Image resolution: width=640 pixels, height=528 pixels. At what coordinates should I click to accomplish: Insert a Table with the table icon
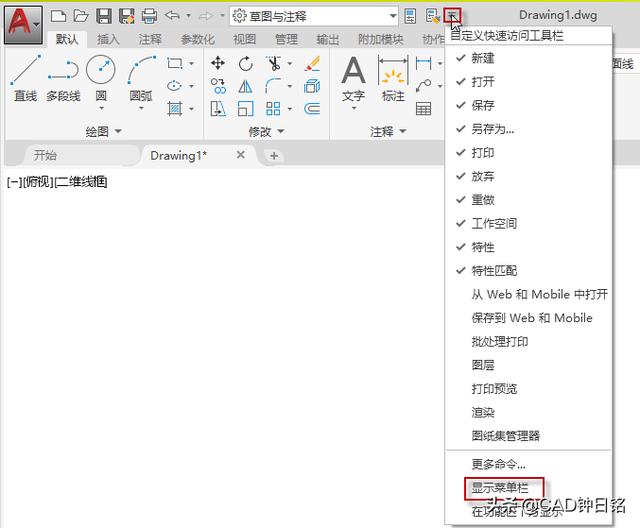423,109
